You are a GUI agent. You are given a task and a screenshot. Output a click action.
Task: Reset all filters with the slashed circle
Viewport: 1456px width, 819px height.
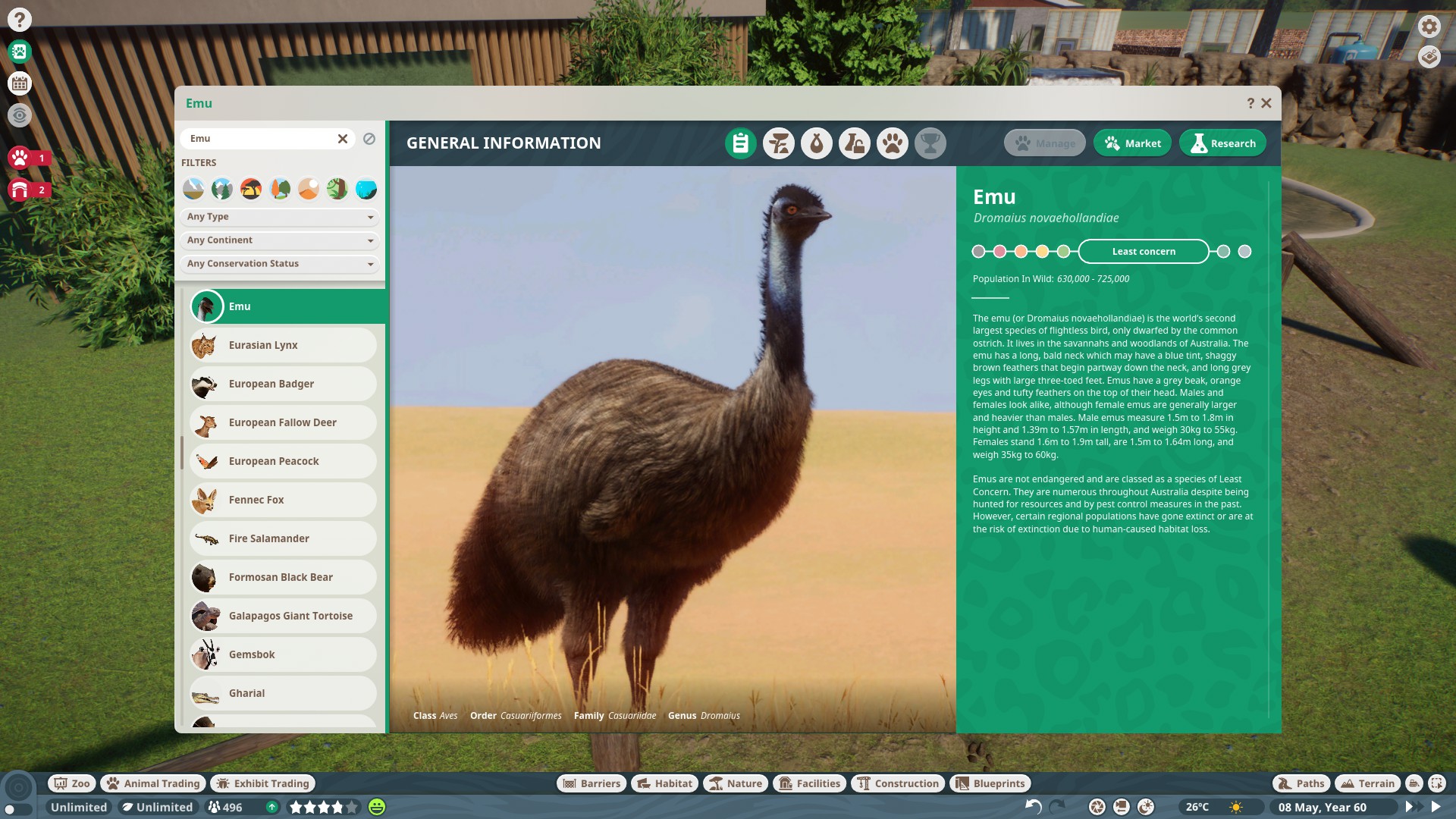(369, 139)
